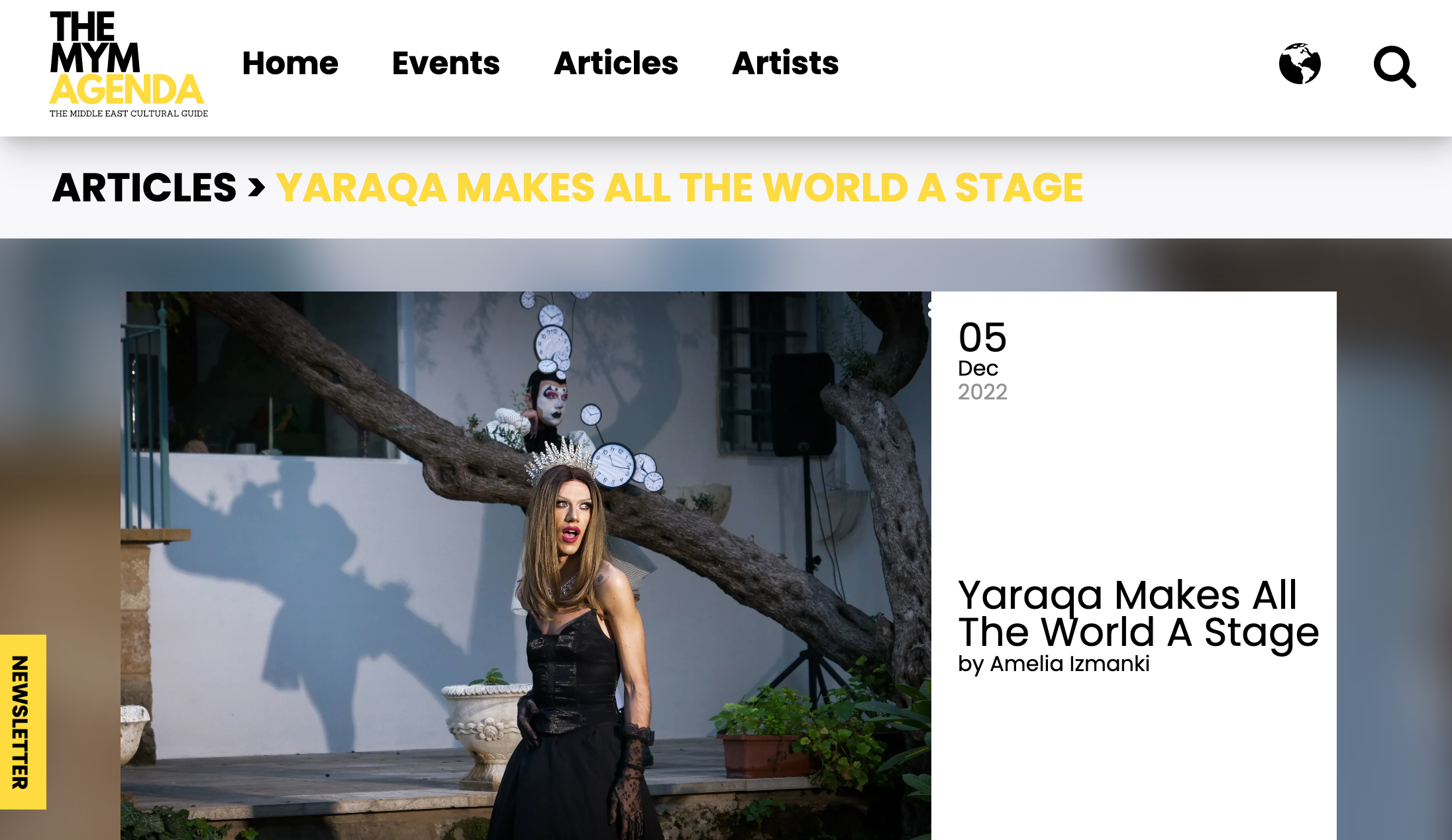The image size is (1452, 840).
Task: Click the date number 05
Action: tap(982, 338)
